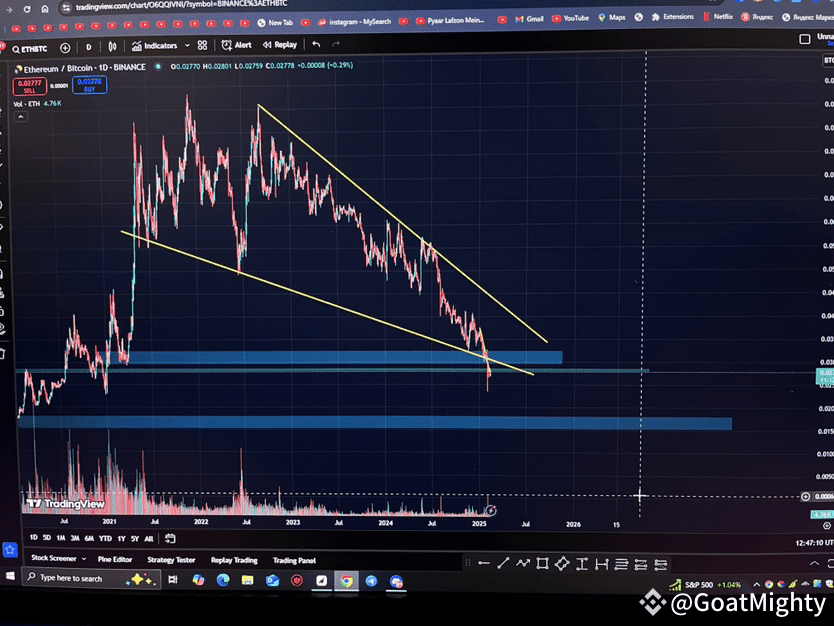Select the price range measure tool
This screenshot has height=626, width=834.
pyautogui.click(x=582, y=564)
